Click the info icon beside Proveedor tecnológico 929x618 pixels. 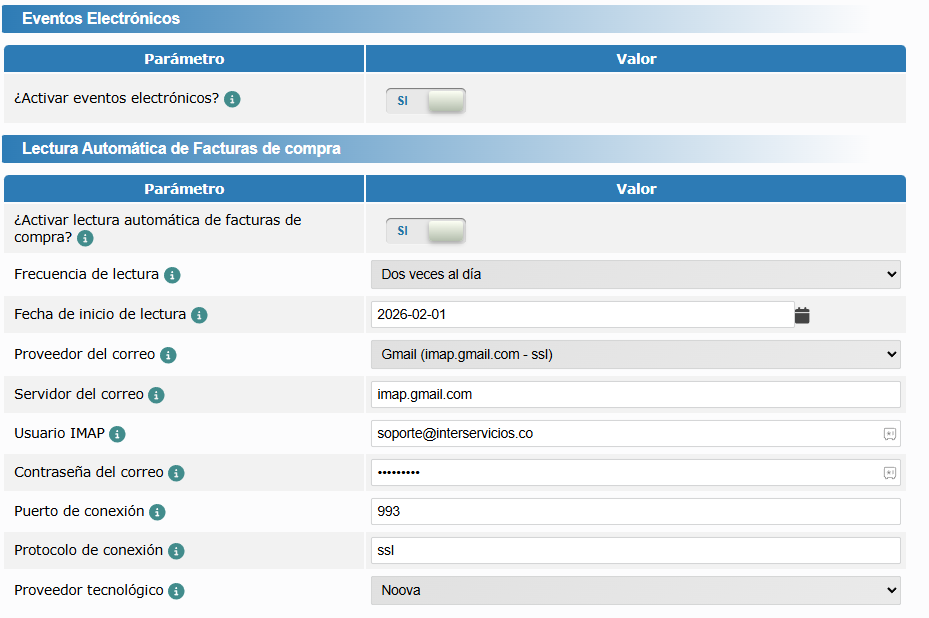(176, 591)
